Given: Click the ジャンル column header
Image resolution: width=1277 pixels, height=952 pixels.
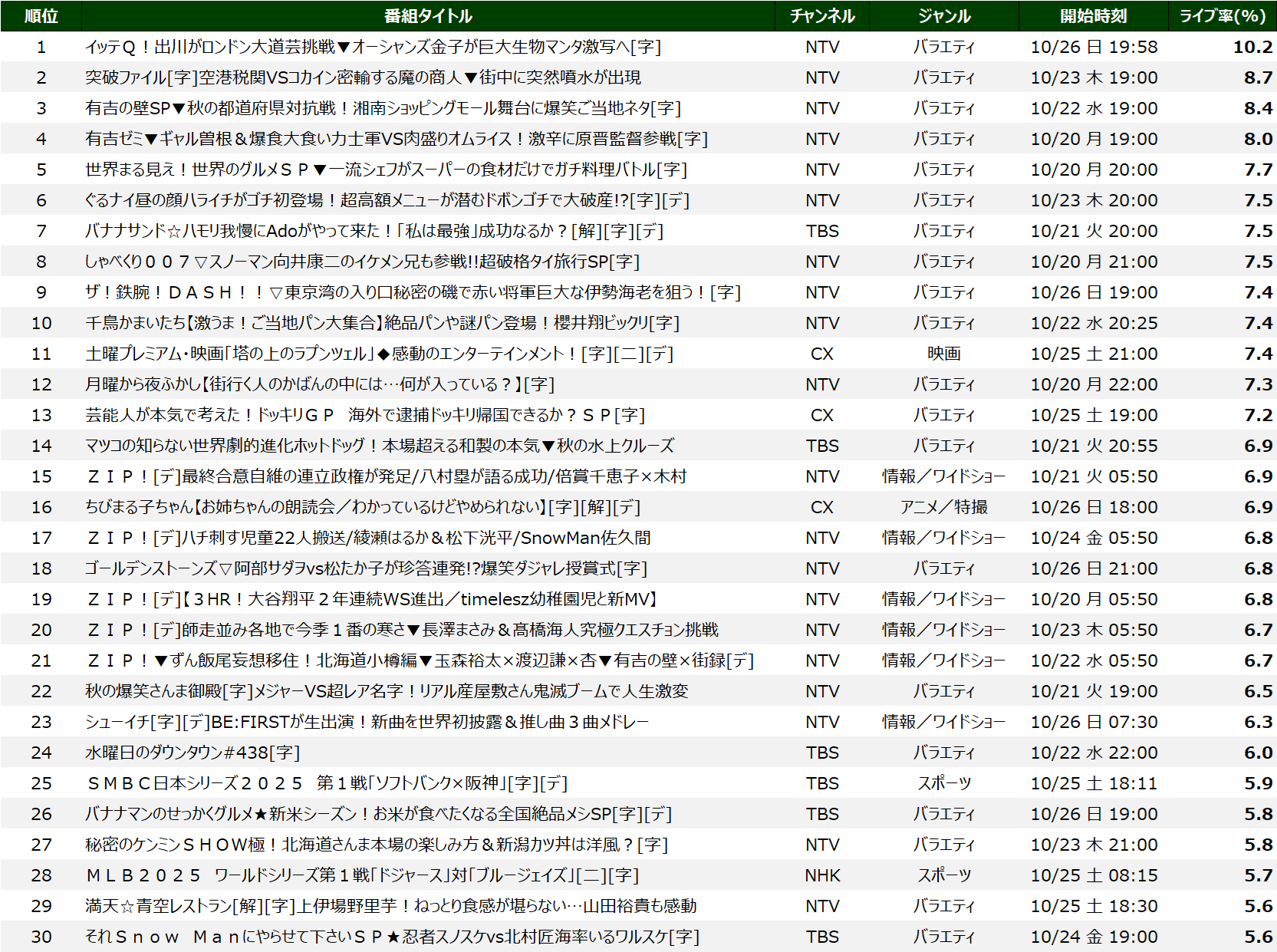Looking at the screenshot, I should [944, 16].
